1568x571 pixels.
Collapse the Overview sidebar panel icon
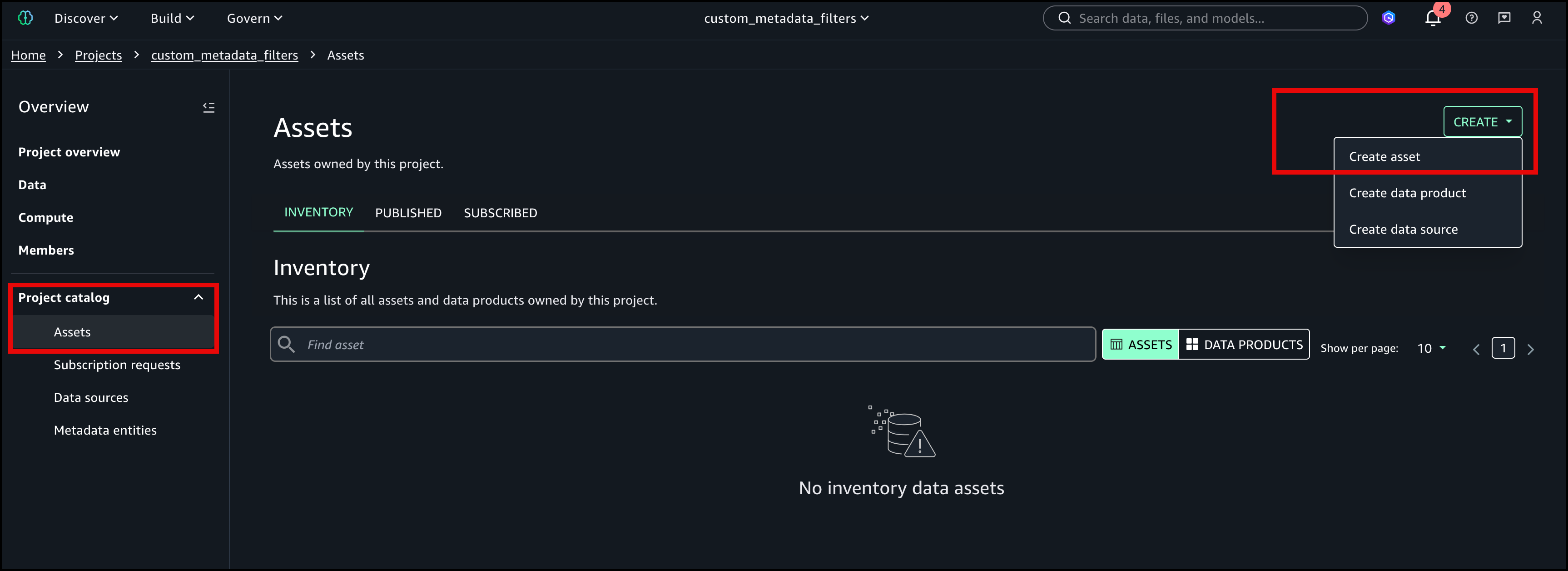pyautogui.click(x=209, y=107)
